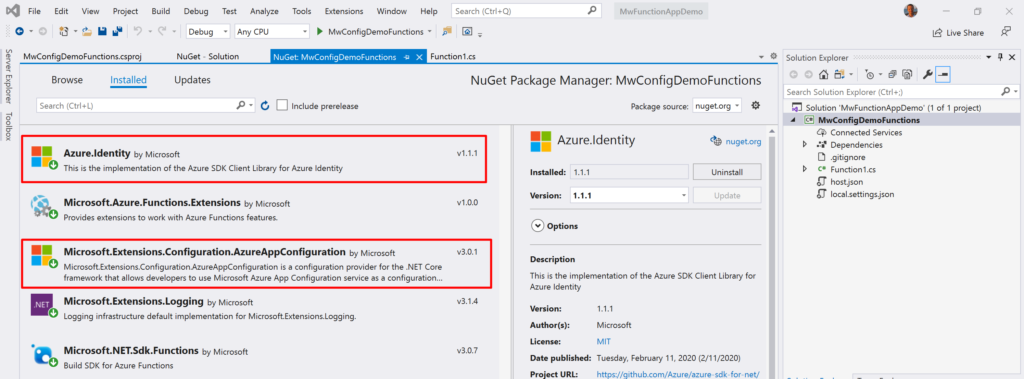Close the NuGet: MwConfigDemoFunctions tab
Viewport: 1024px width, 379px height.
419,57
